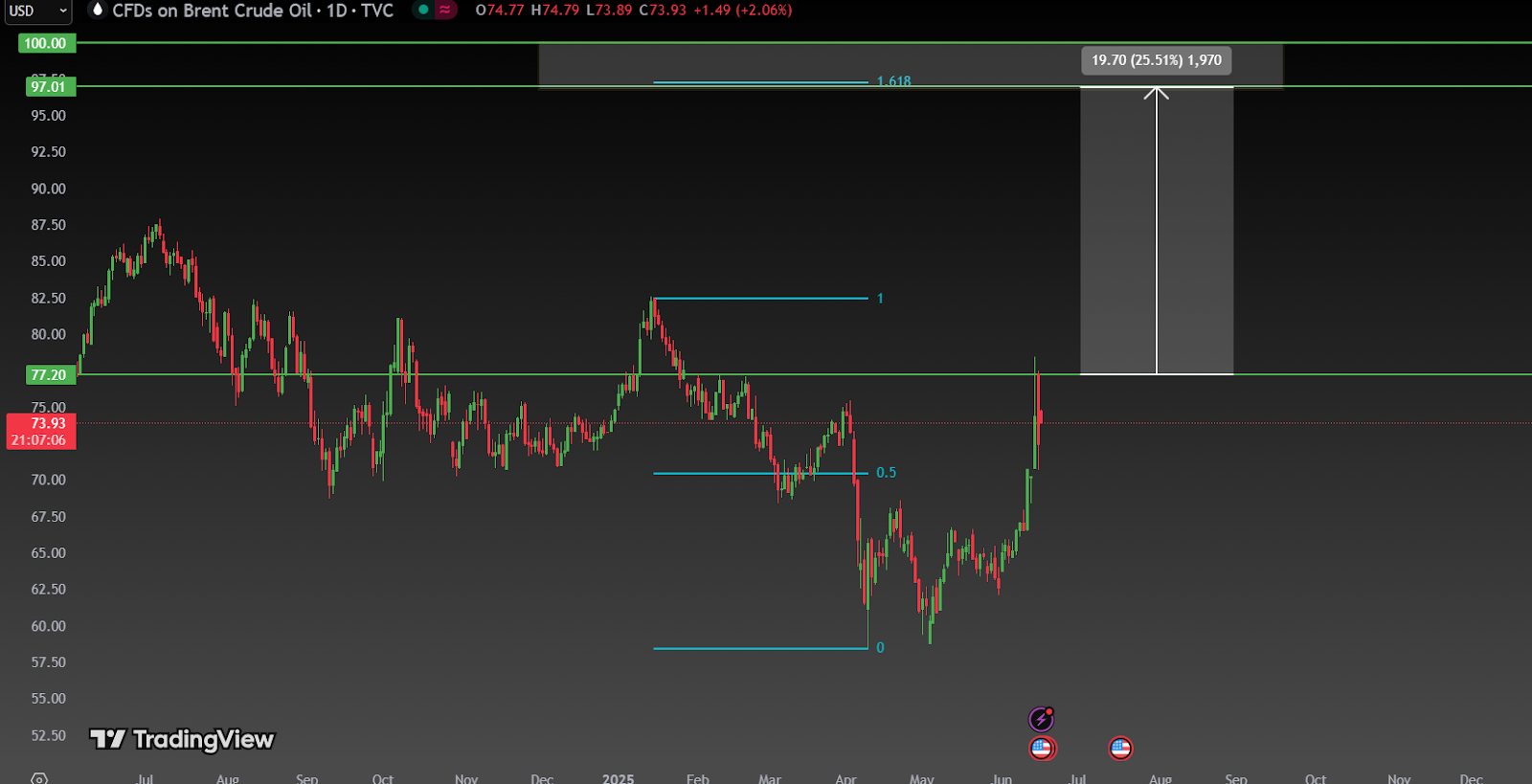Open the US flag event below the lightning icon
This screenshot has width=1532, height=784.
pyautogui.click(x=1042, y=748)
